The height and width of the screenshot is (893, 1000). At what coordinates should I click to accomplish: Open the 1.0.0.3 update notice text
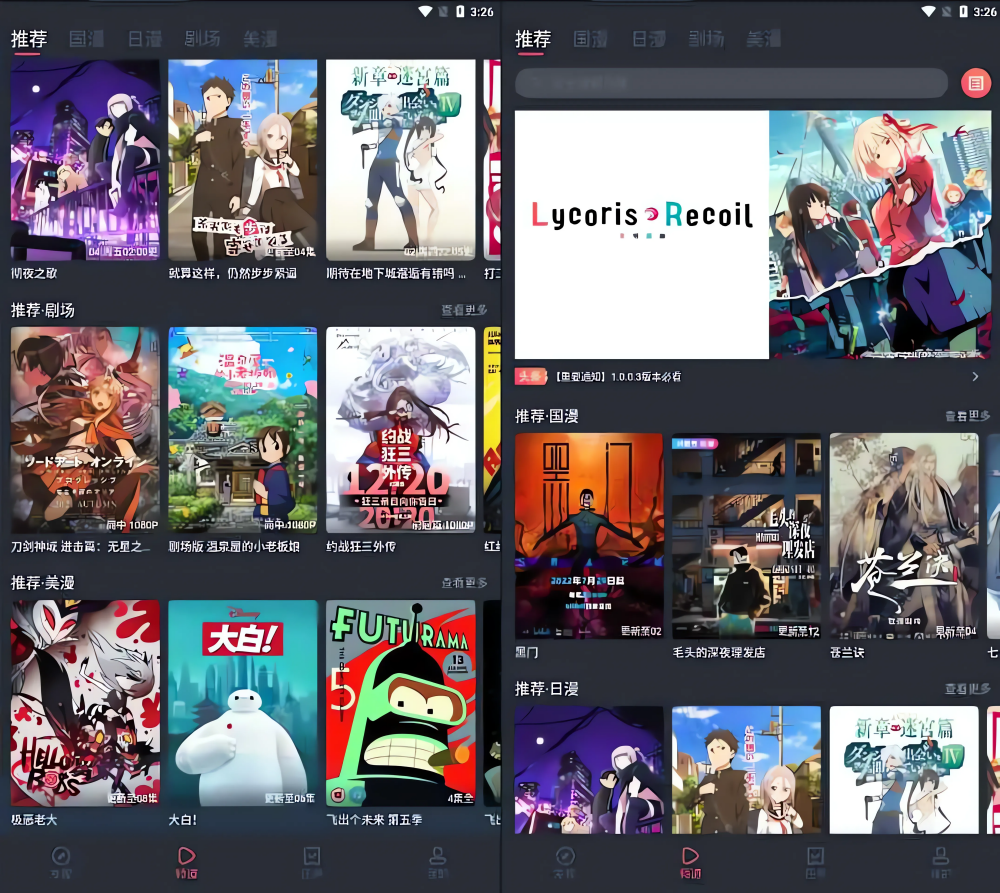point(617,376)
